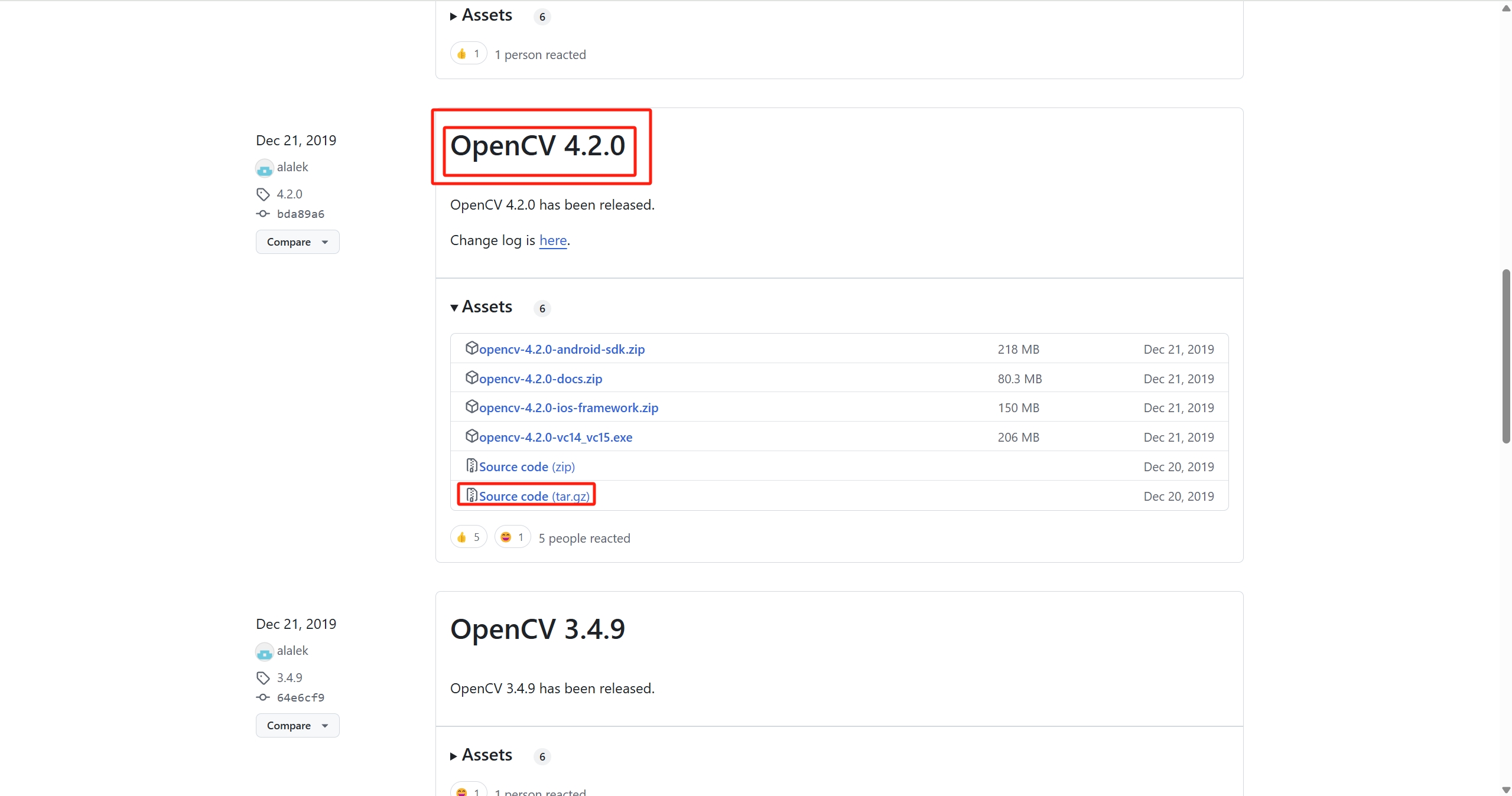Click the archive icon beside Source code (tar.gz)
1512x796 pixels.
472,495
